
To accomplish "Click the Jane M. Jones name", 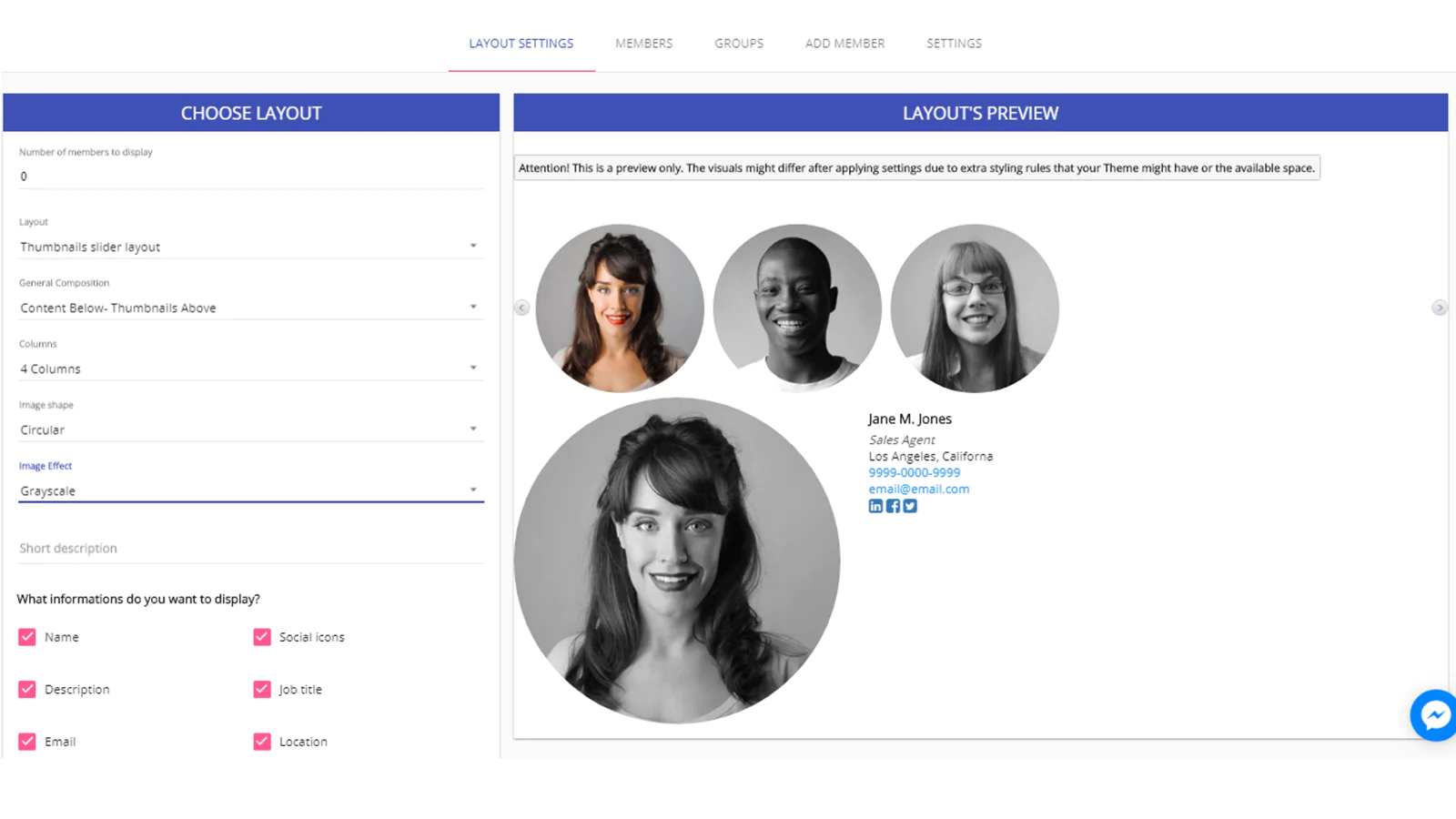I will (910, 419).
